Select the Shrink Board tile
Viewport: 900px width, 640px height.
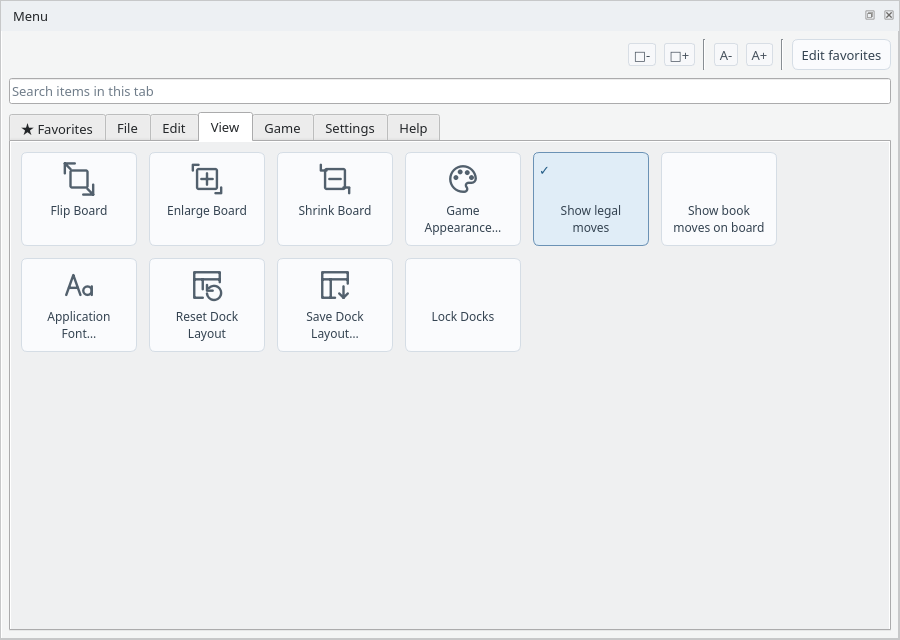335,199
